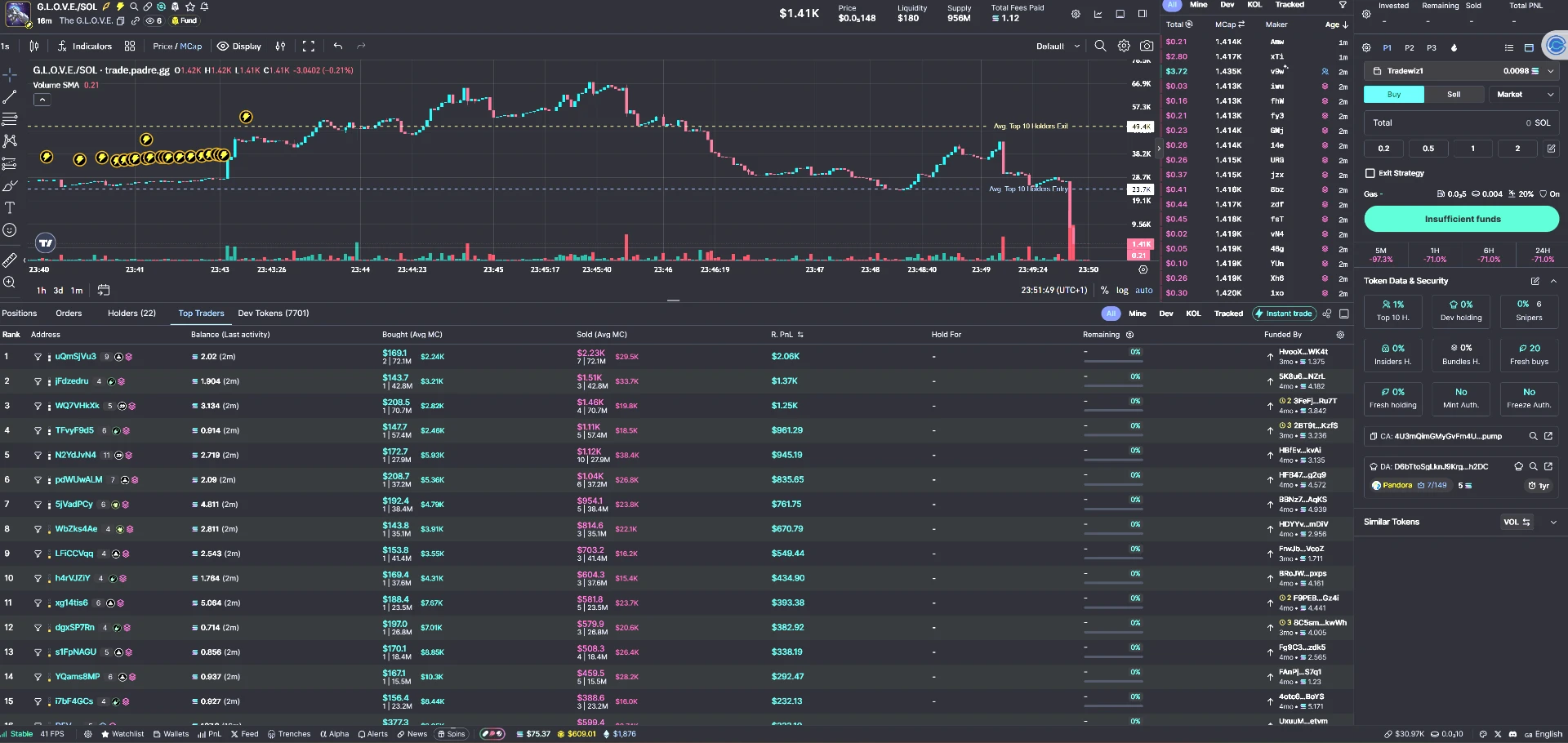Open the candlestick chart type selector
1568x743 pixels.
pos(33,47)
